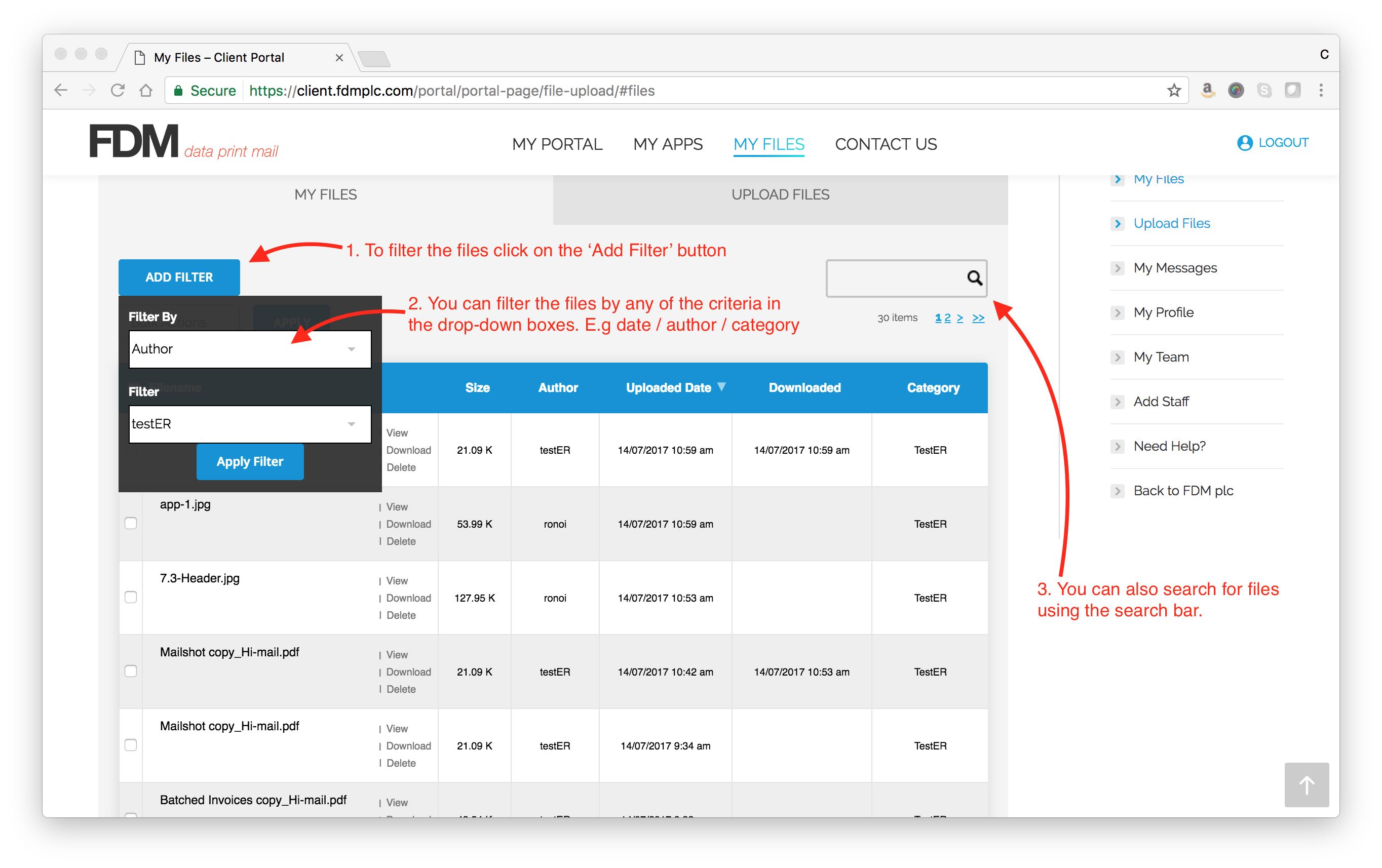Switch to the Upload Files tab

tap(780, 195)
